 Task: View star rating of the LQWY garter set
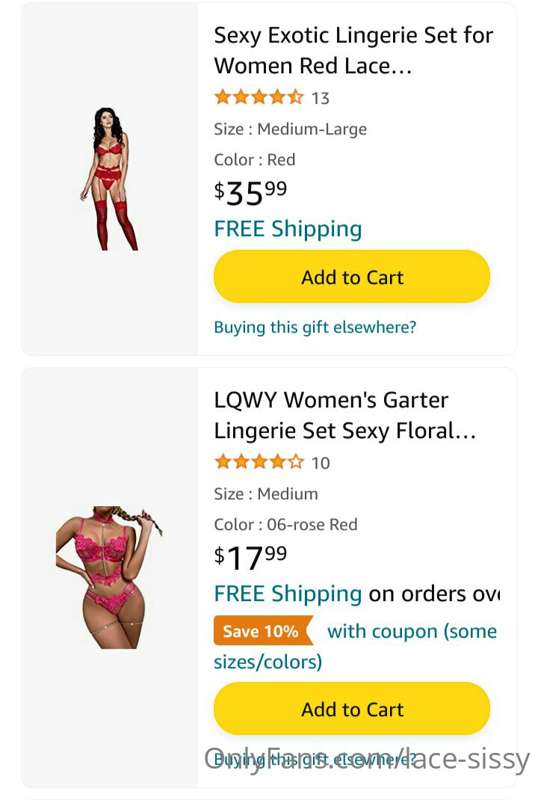259,462
